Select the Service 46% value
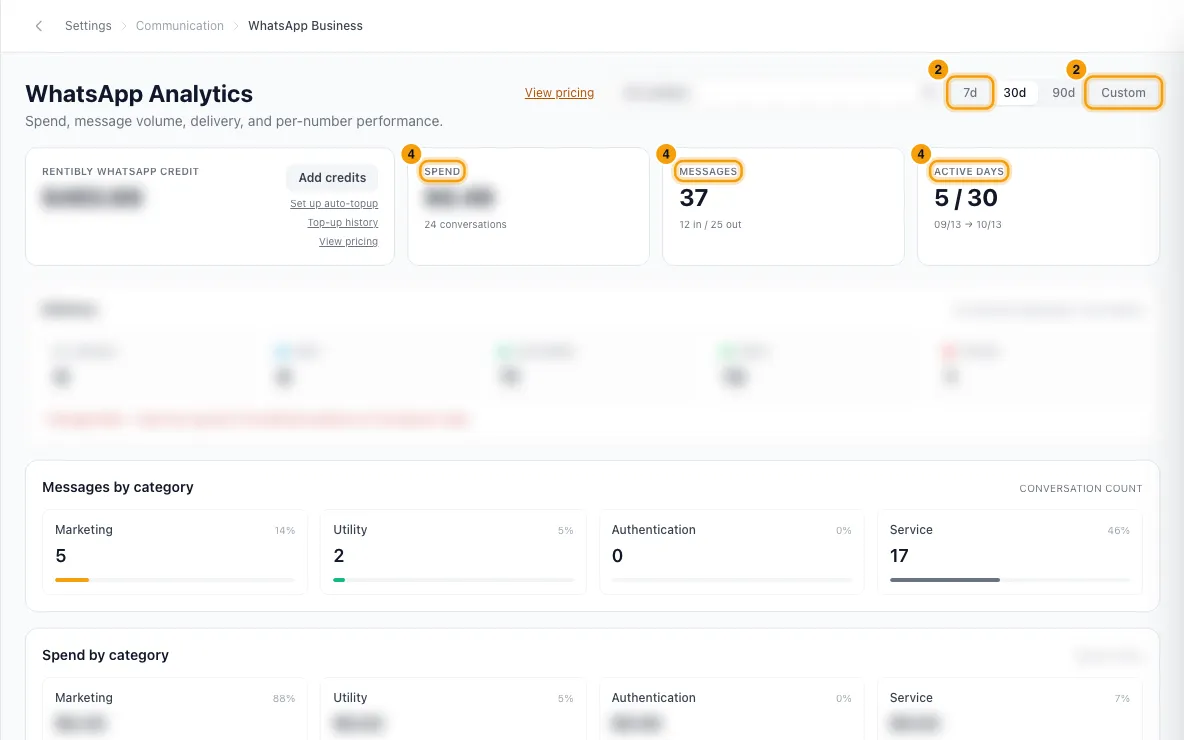 [x=1118, y=531]
